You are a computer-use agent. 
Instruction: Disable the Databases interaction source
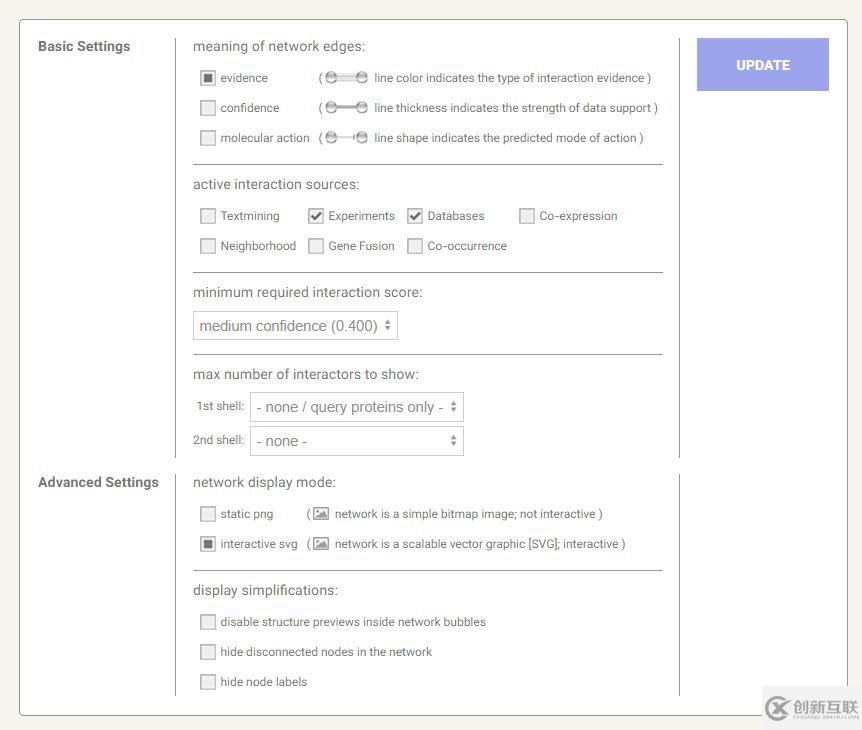click(415, 216)
